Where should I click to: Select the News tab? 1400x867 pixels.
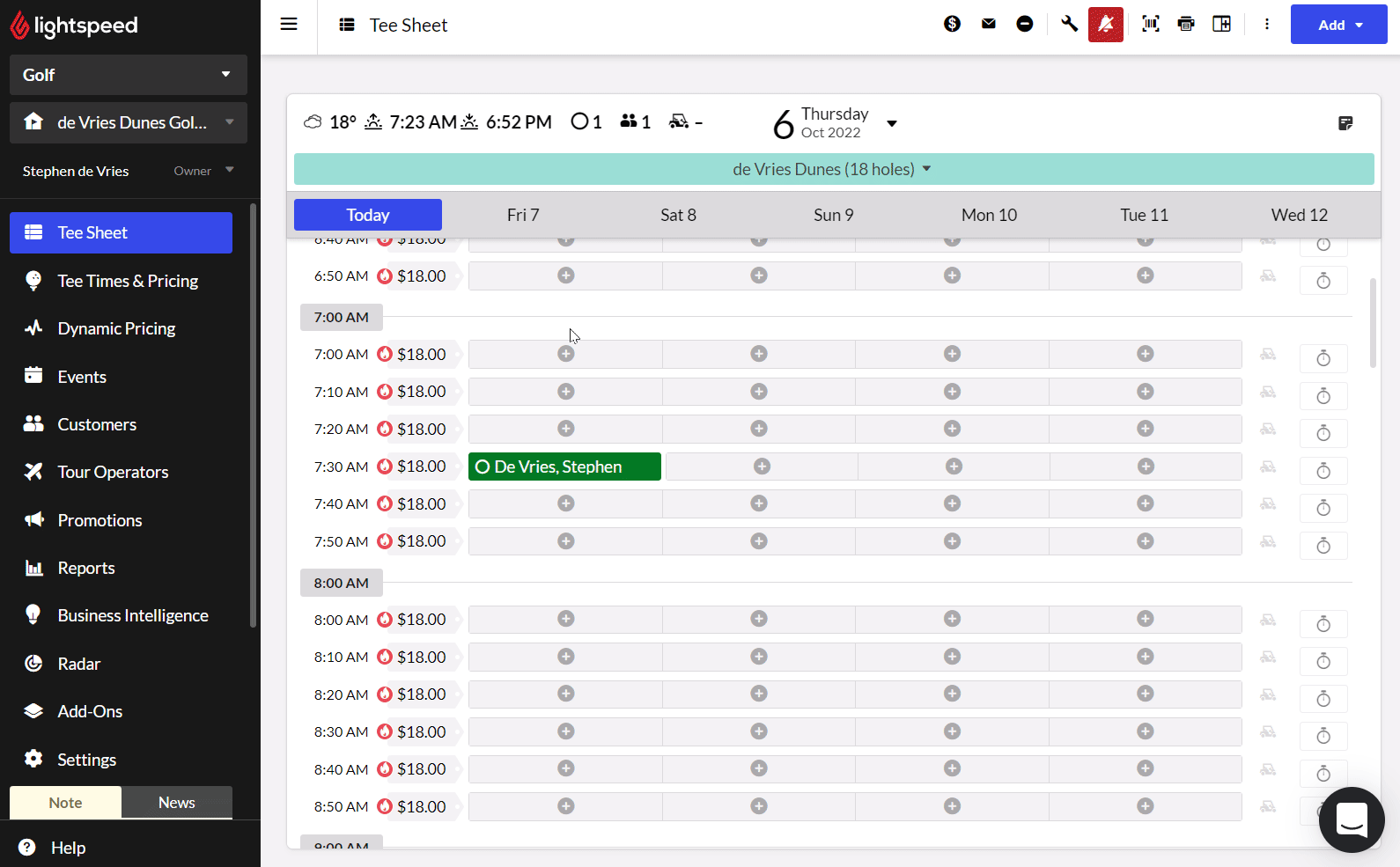coord(177,803)
